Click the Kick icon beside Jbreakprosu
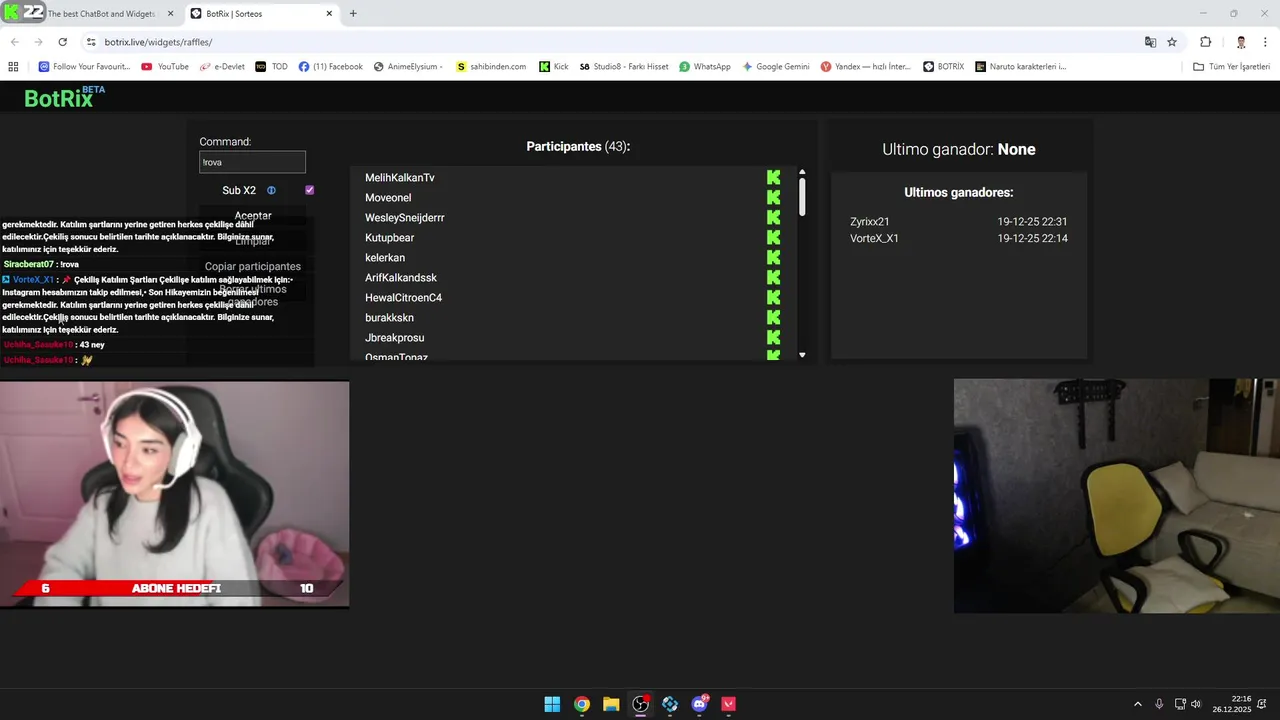 [773, 338]
